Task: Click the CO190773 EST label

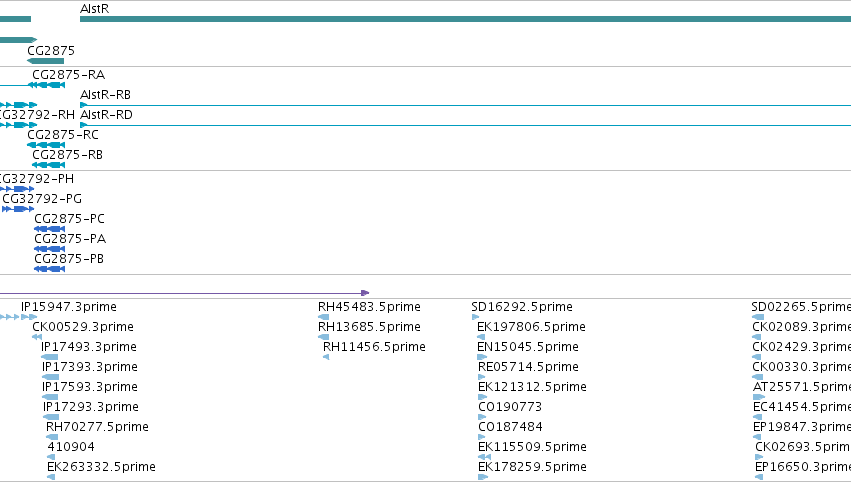Action: (510, 407)
